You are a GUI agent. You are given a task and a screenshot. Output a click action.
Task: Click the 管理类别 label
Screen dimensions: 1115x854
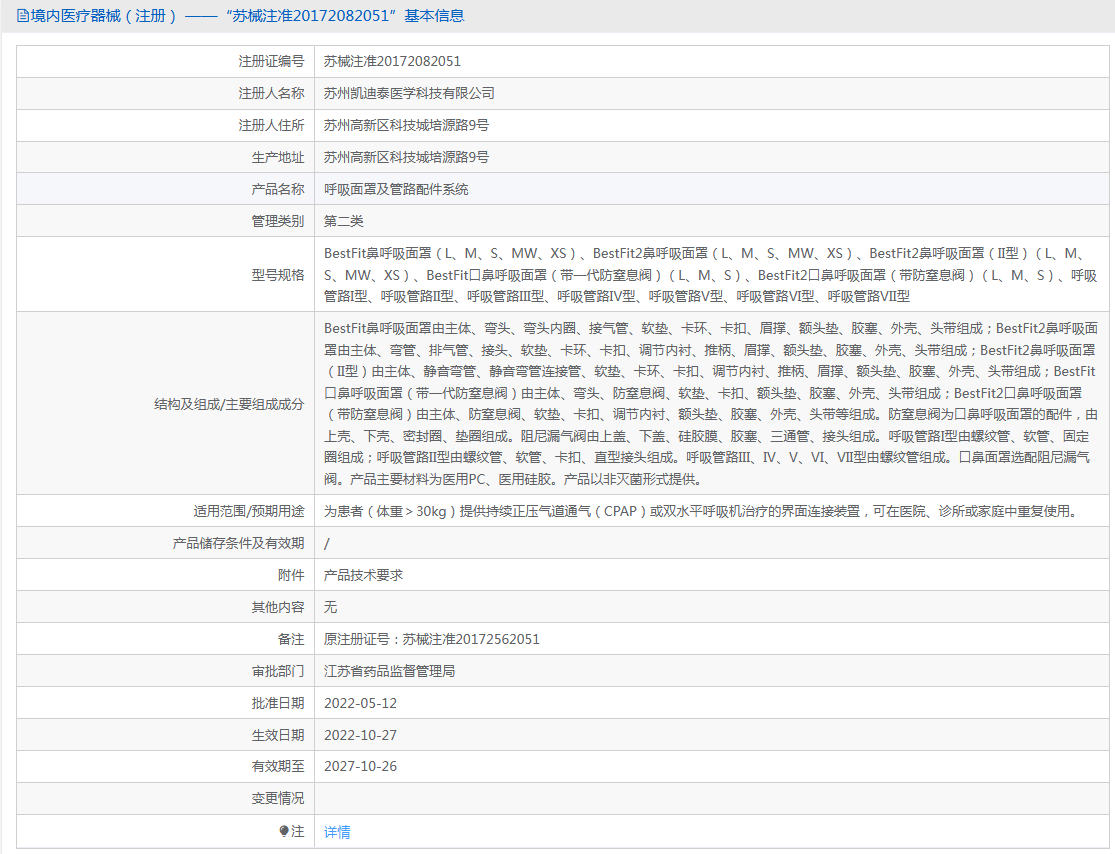point(277,221)
